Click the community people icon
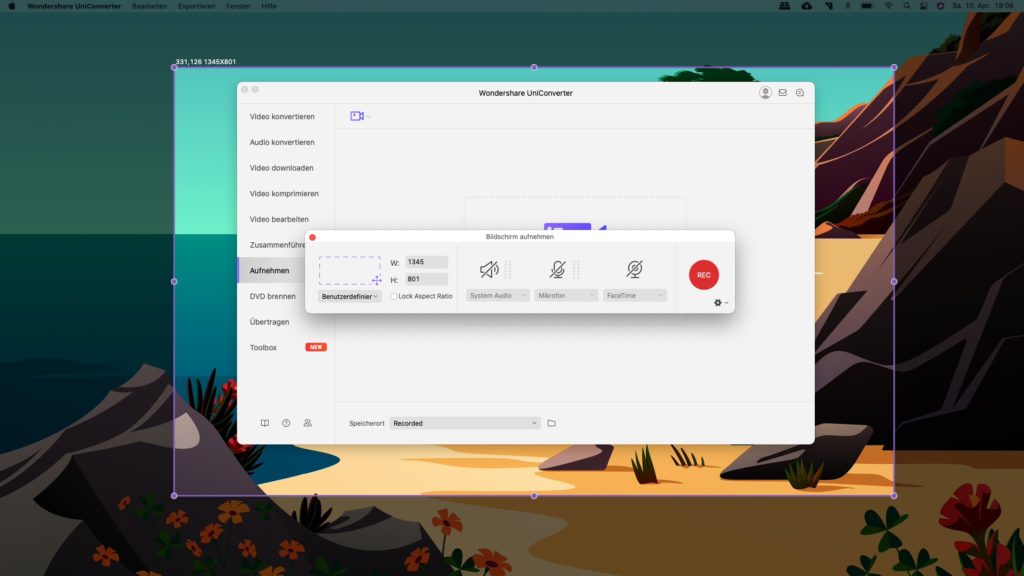This screenshot has height=576, width=1024. point(308,423)
